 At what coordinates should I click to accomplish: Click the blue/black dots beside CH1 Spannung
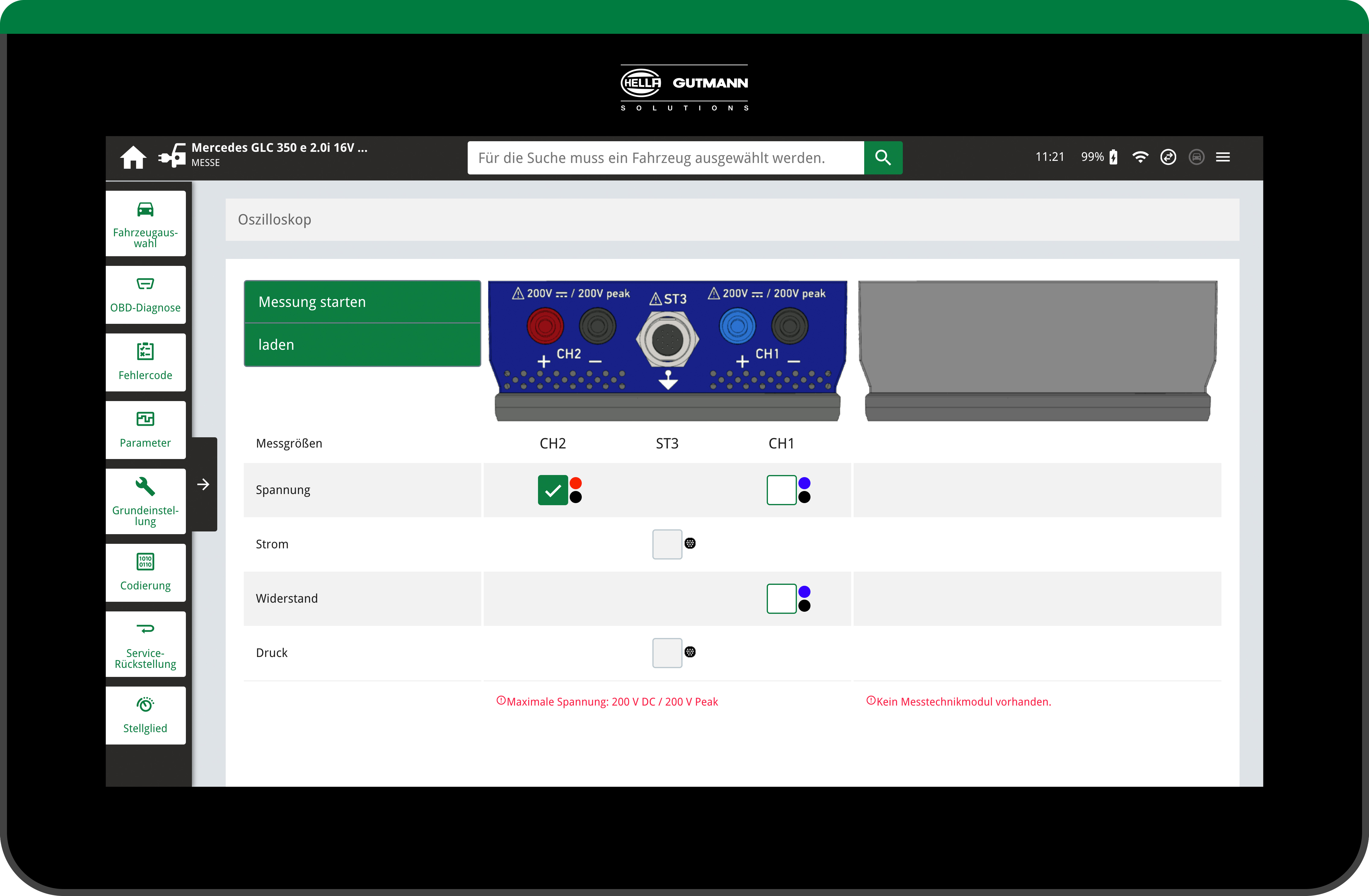pos(804,490)
